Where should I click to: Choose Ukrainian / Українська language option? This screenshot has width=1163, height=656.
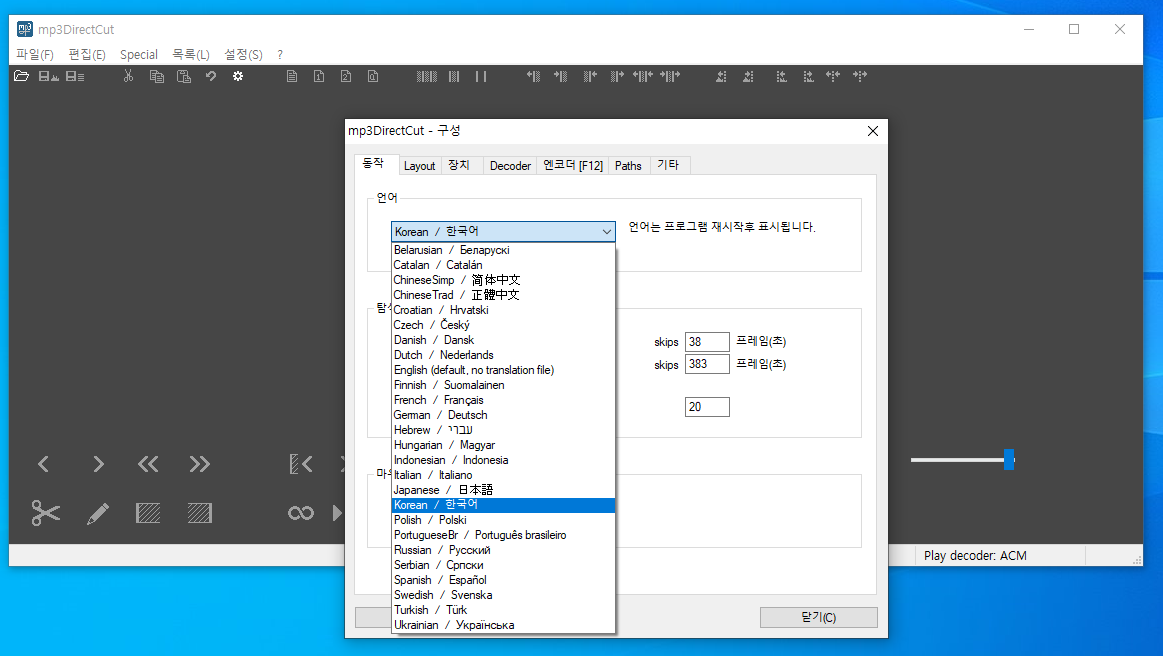coord(503,625)
